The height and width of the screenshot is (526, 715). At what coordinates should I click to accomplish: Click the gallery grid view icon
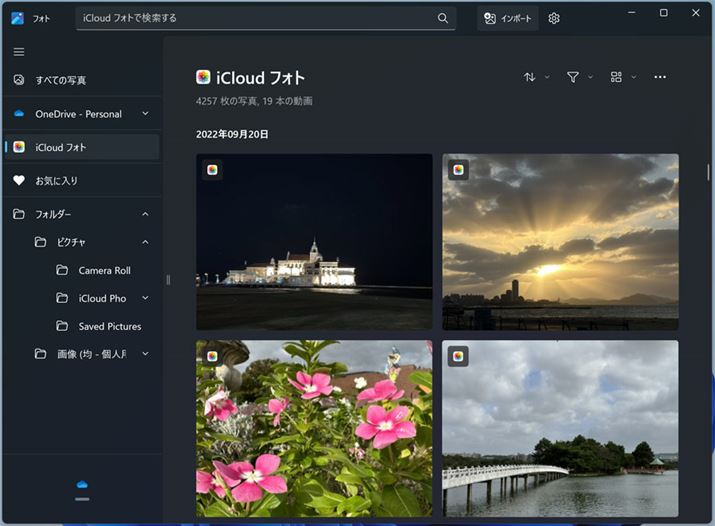(616, 77)
